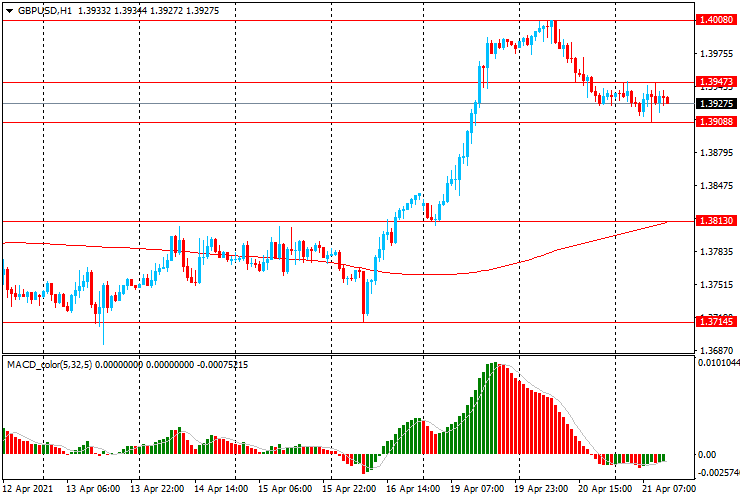Click the 20 Apr 15:00 time label

(x=605, y=489)
